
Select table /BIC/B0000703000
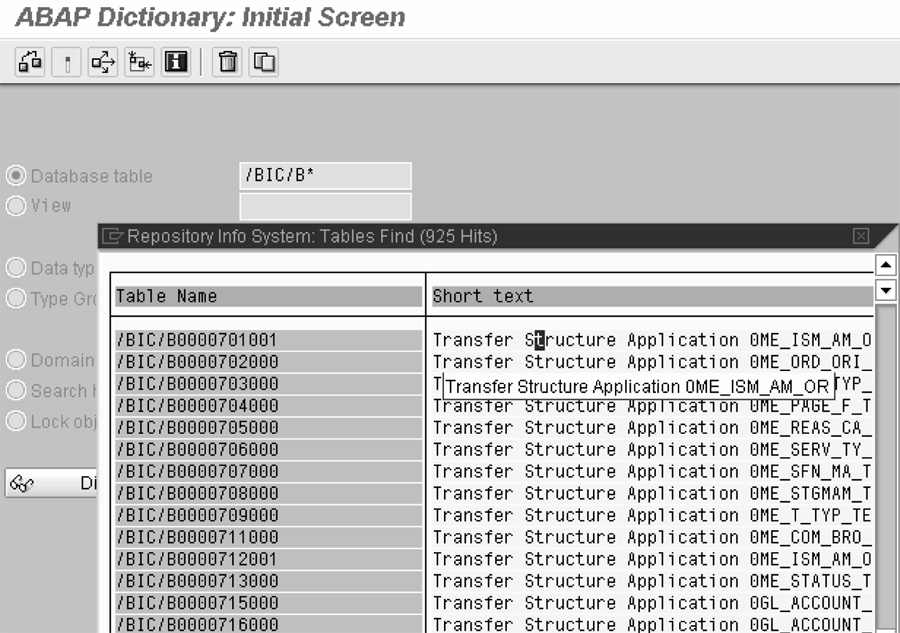tap(269, 384)
